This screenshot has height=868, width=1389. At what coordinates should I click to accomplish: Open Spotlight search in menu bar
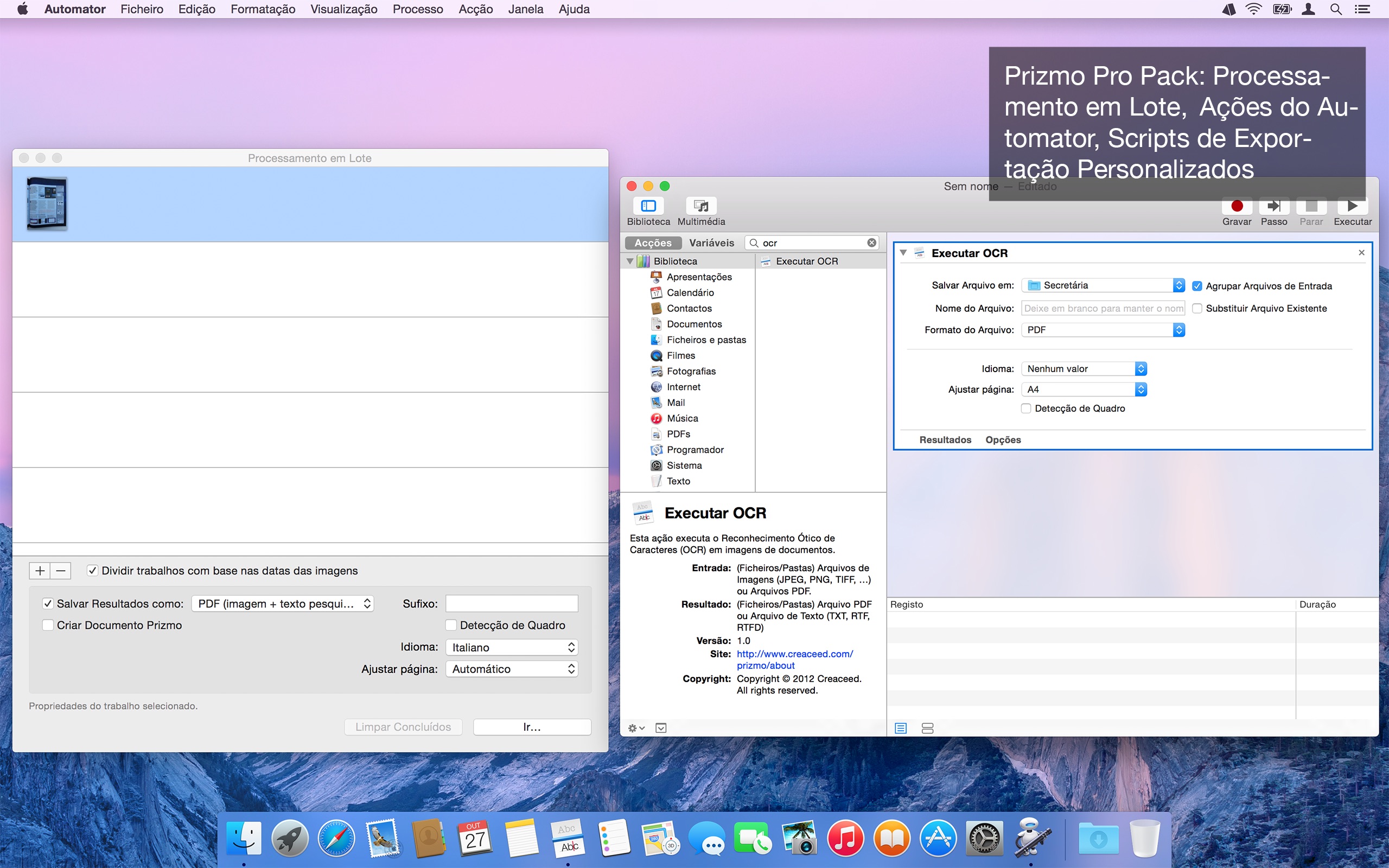tap(1336, 9)
